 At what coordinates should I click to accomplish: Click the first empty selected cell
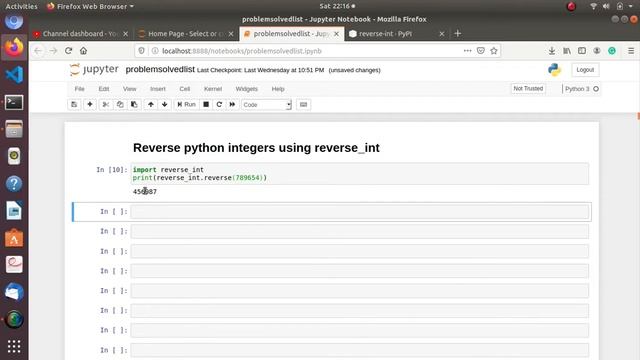360,211
